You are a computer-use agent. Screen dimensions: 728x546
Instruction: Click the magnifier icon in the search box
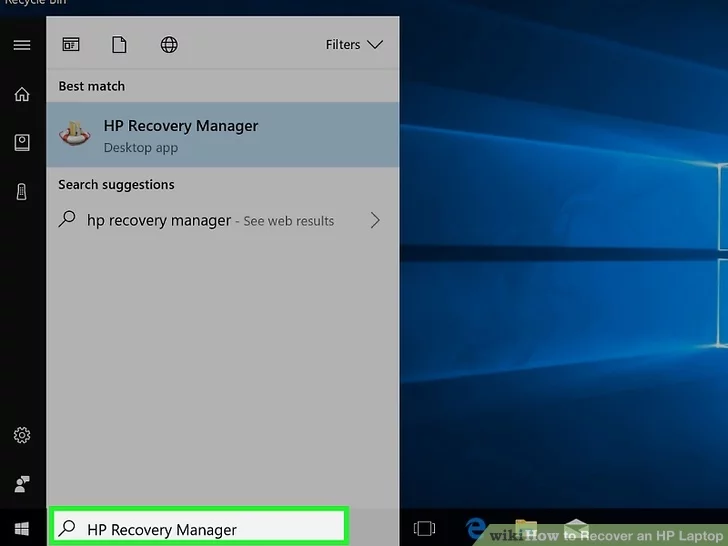tap(67, 528)
